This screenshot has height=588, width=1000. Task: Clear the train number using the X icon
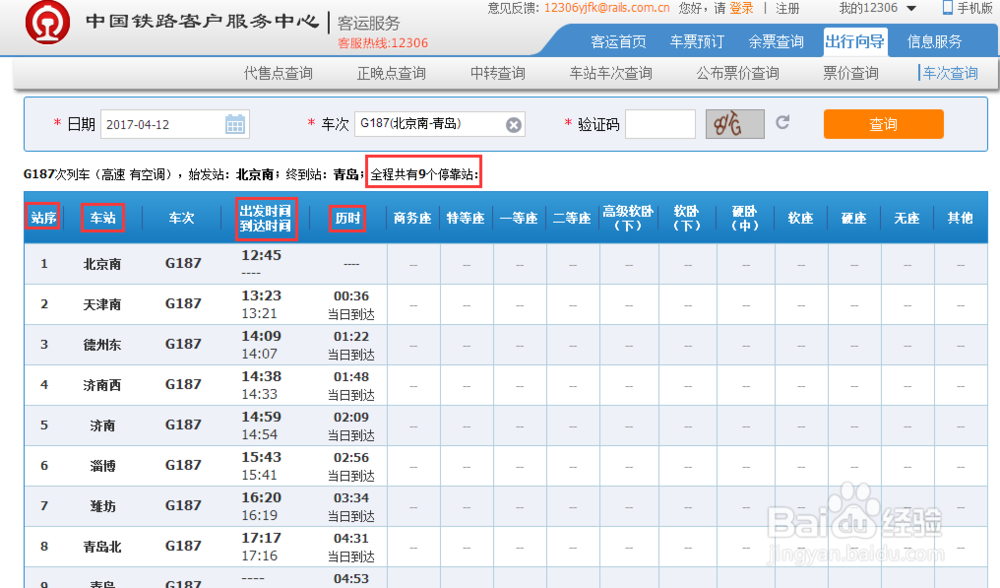[514, 124]
